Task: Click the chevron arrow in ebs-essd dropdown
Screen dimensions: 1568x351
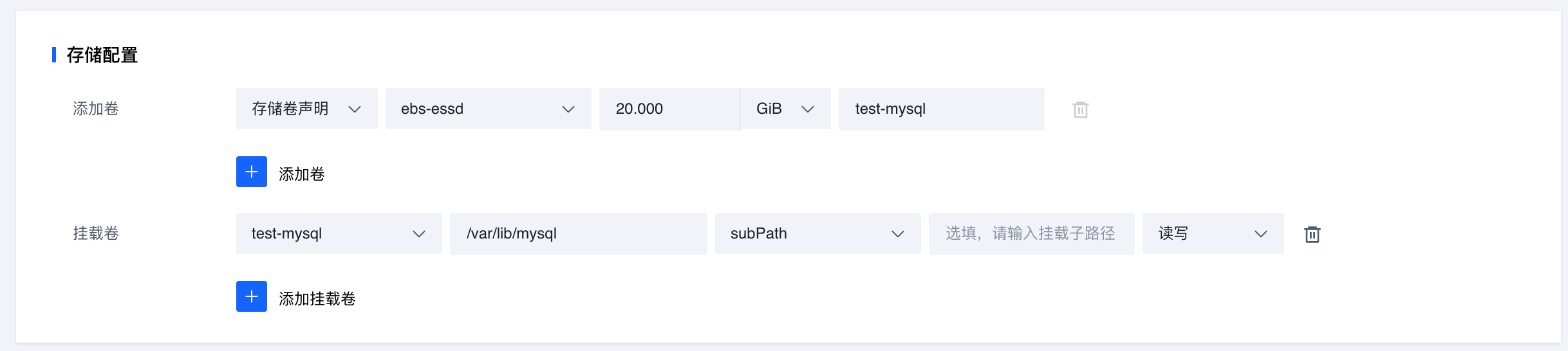Action: [568, 109]
